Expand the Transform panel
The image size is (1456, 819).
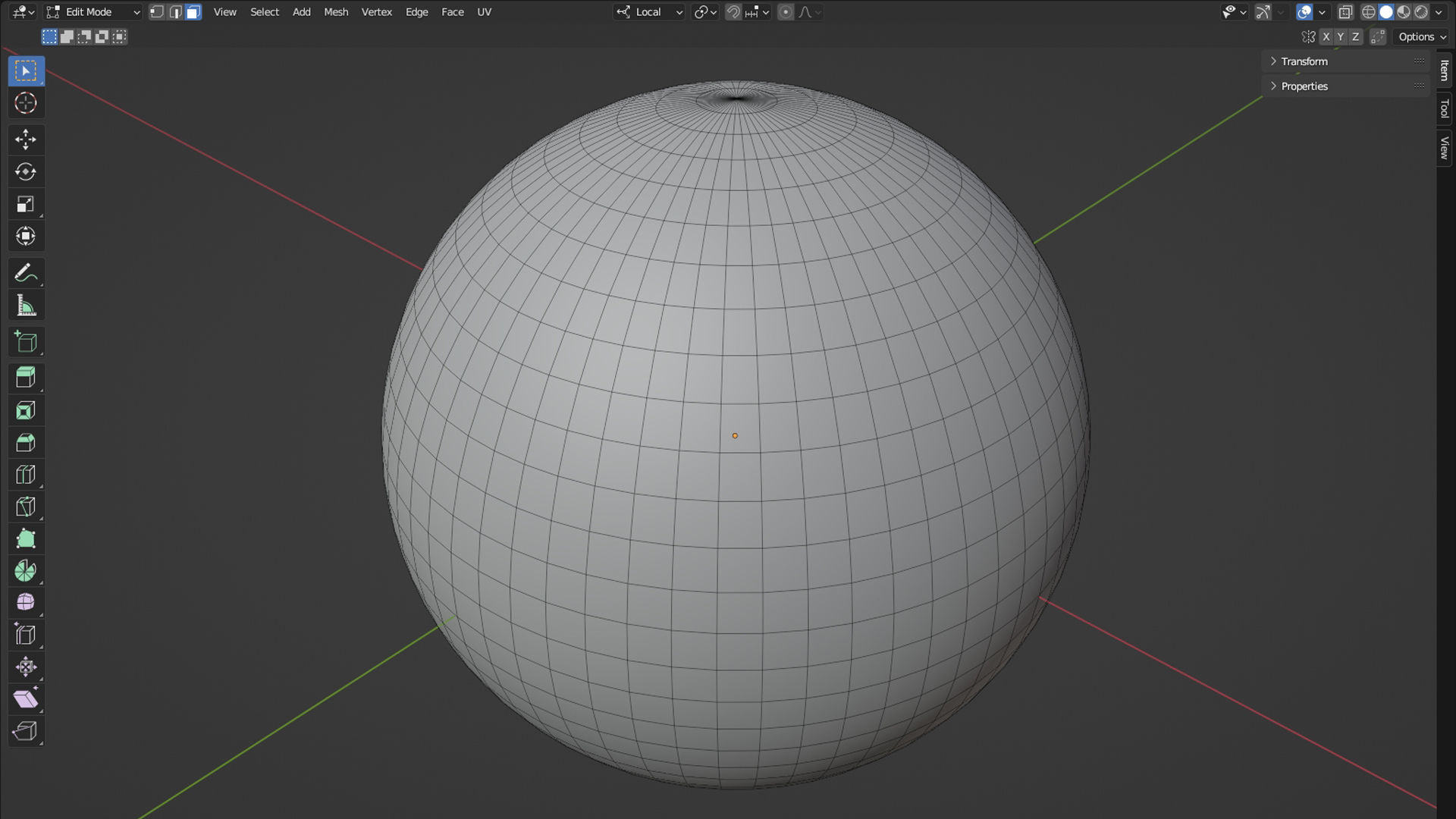coord(1304,61)
